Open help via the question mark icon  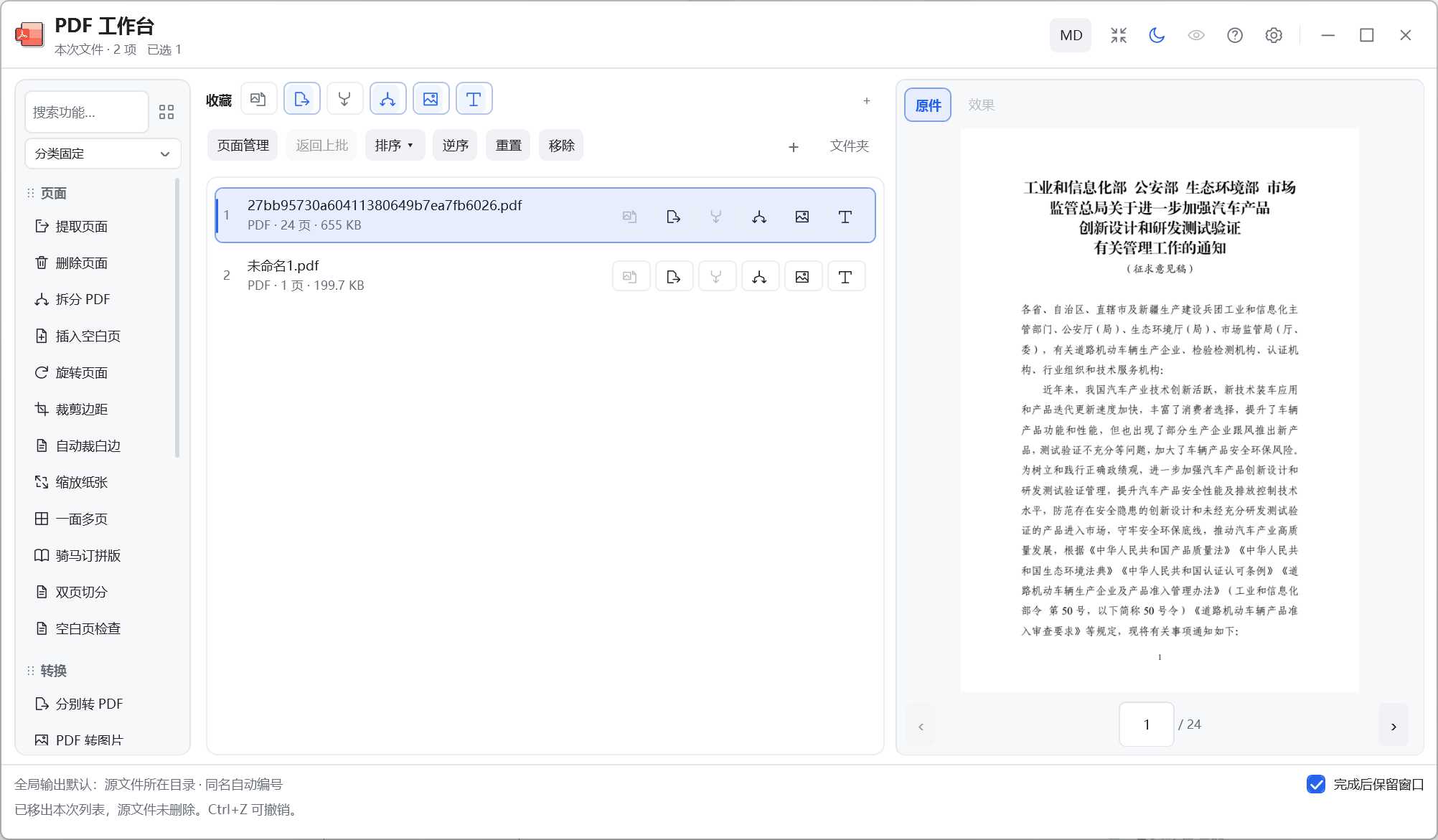[x=1235, y=35]
